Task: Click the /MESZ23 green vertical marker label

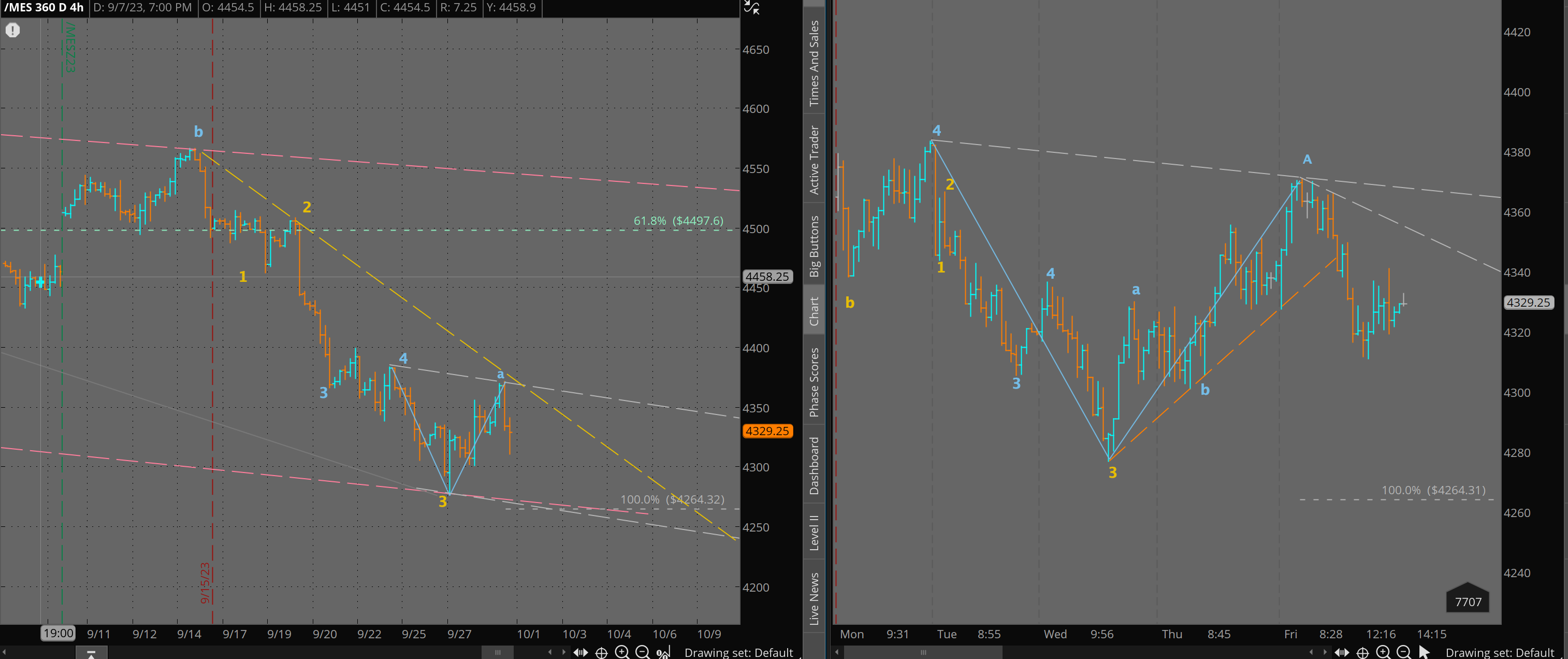Action: coord(70,48)
